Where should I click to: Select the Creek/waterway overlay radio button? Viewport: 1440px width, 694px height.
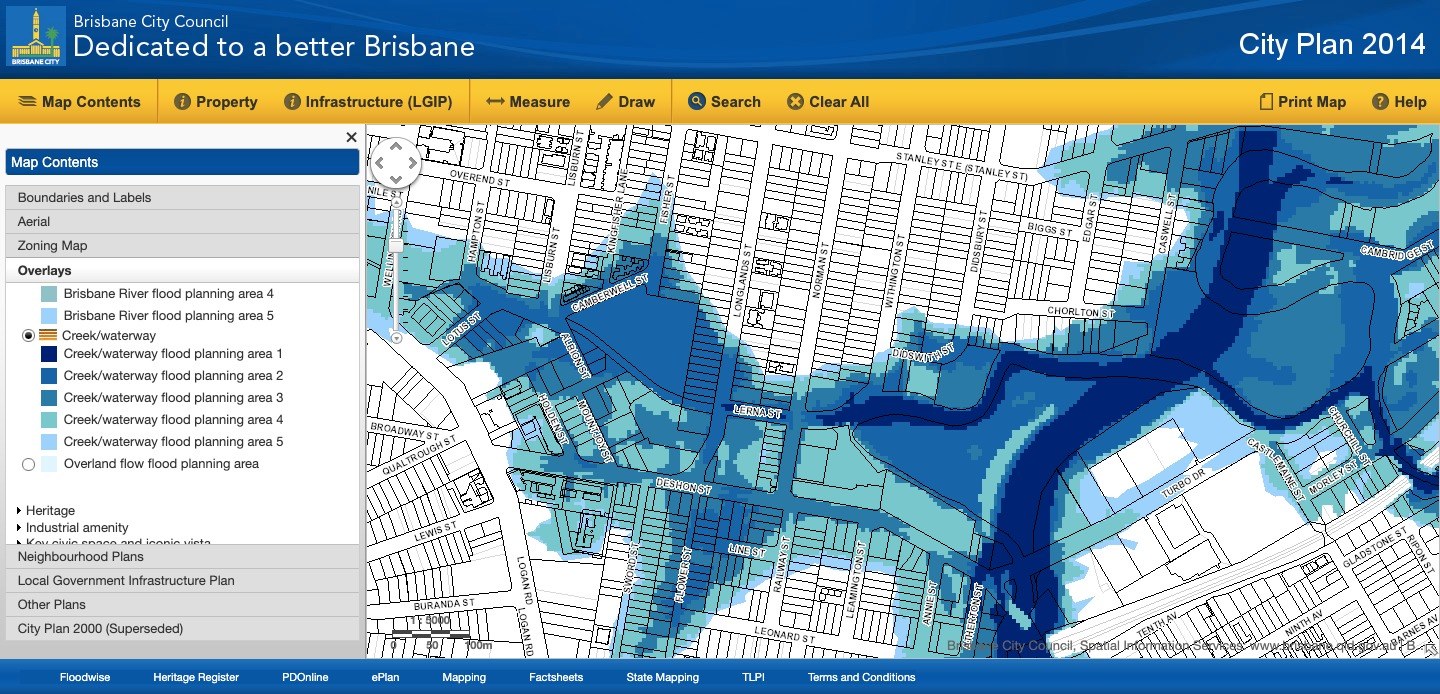[28, 336]
